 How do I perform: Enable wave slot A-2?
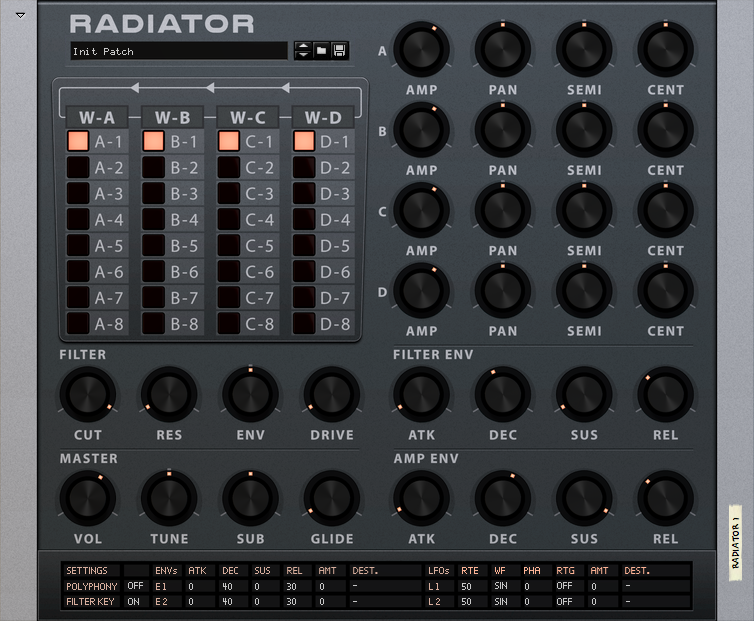(x=78, y=167)
